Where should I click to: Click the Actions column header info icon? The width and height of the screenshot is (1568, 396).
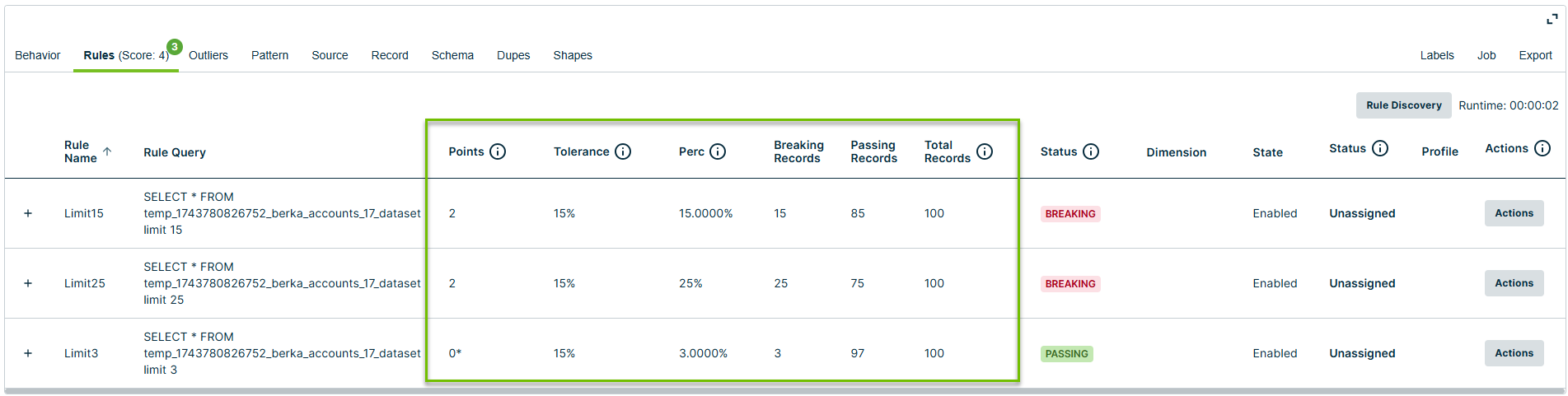(1542, 148)
